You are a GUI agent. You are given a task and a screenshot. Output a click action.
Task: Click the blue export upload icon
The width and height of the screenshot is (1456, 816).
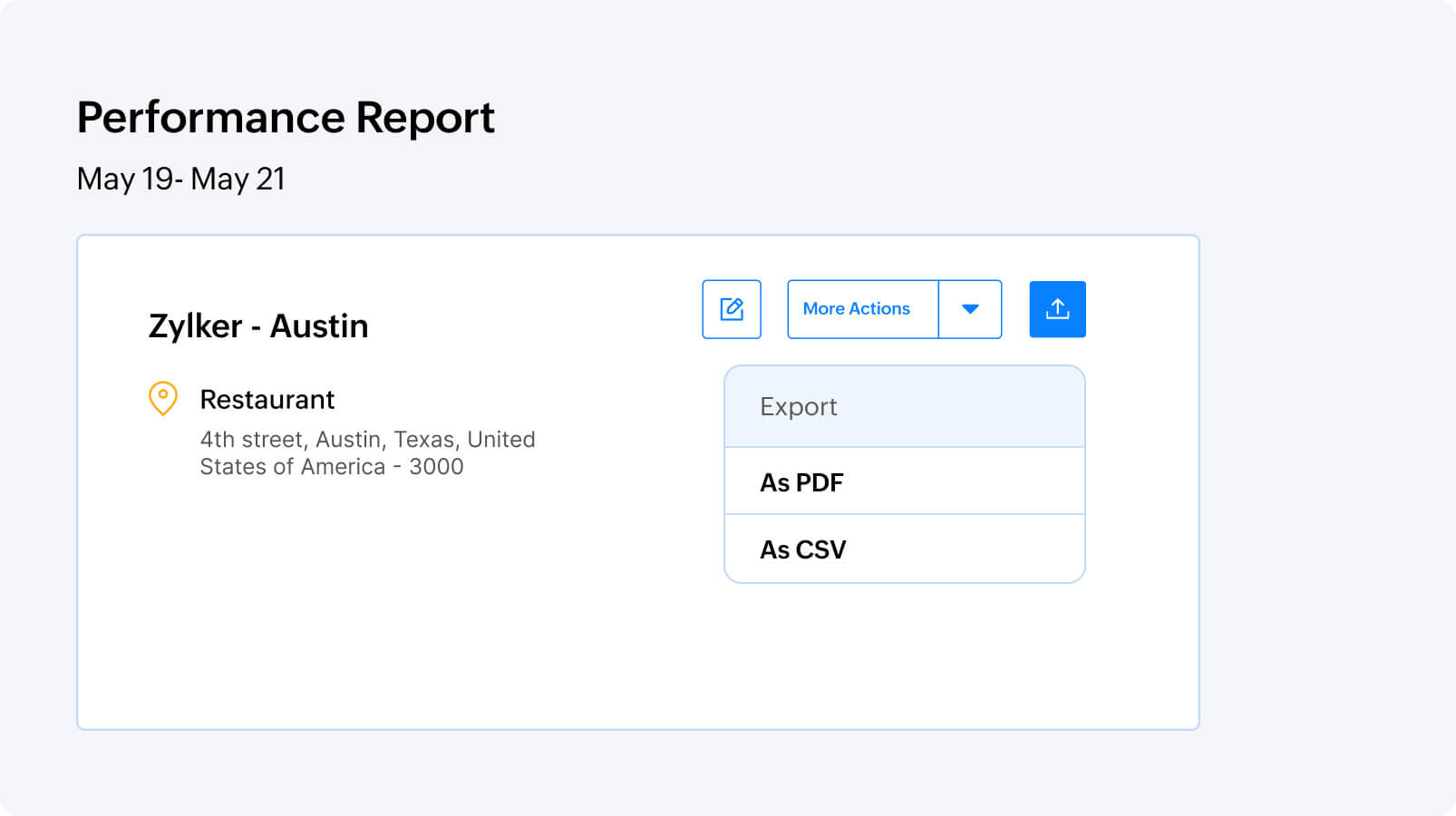[x=1057, y=309]
